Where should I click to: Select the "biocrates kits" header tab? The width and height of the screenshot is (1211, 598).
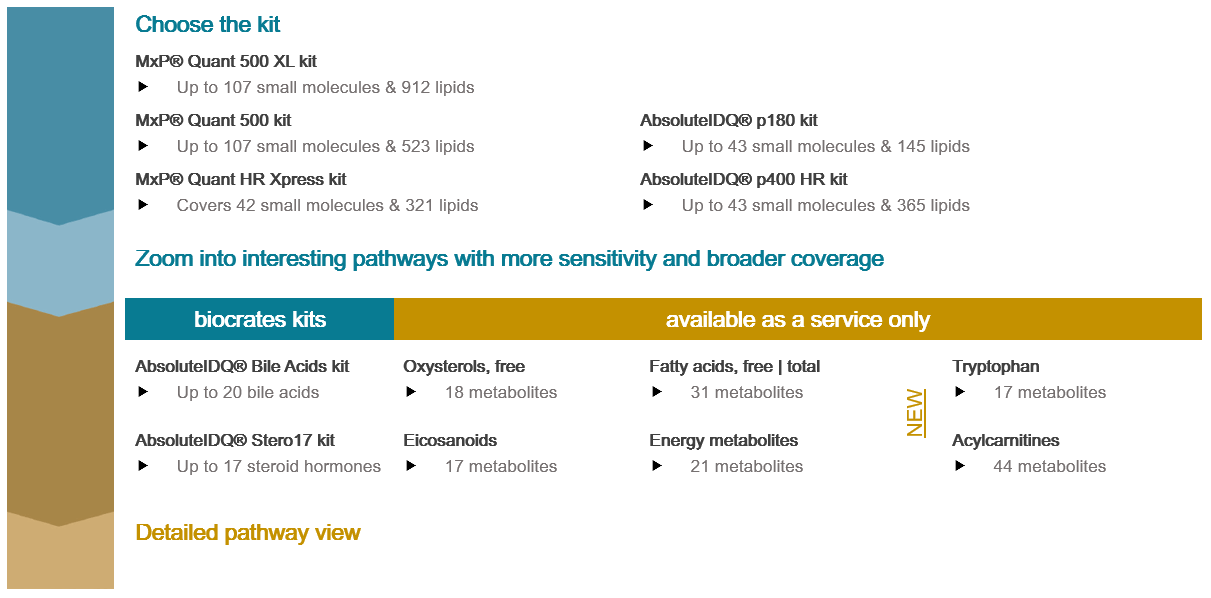tap(260, 320)
